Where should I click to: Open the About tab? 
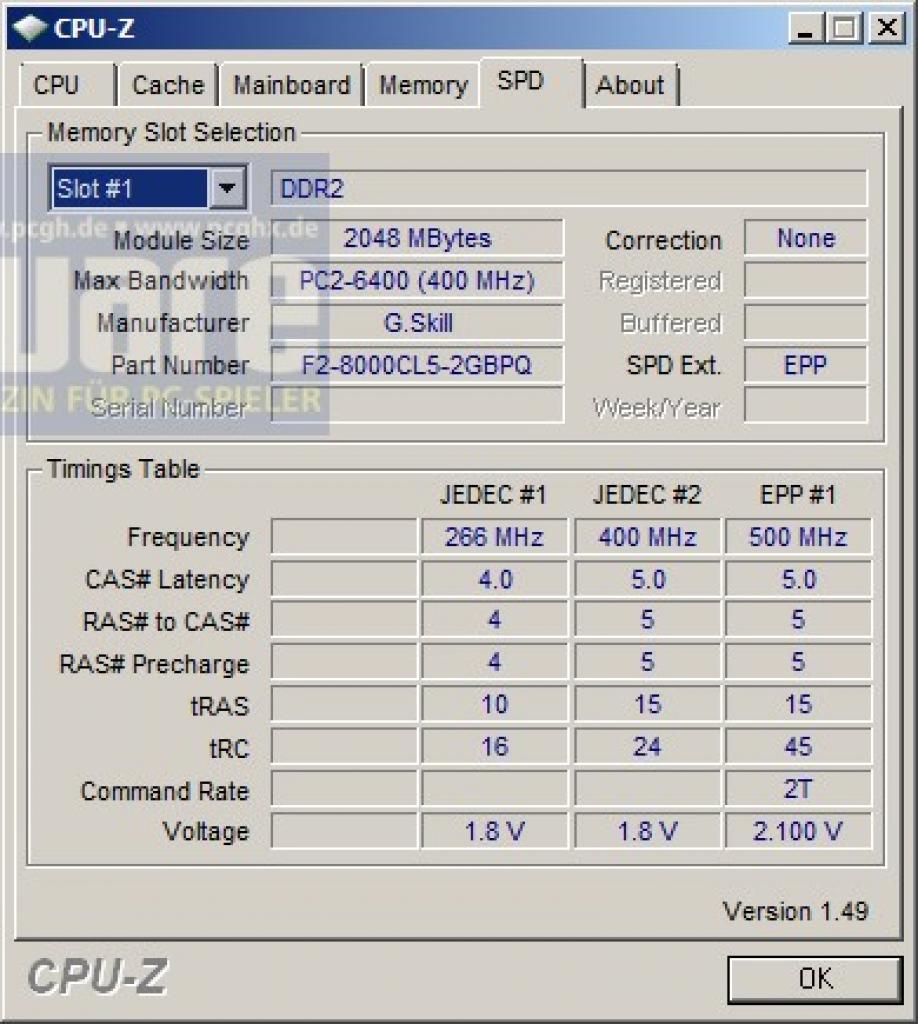631,85
